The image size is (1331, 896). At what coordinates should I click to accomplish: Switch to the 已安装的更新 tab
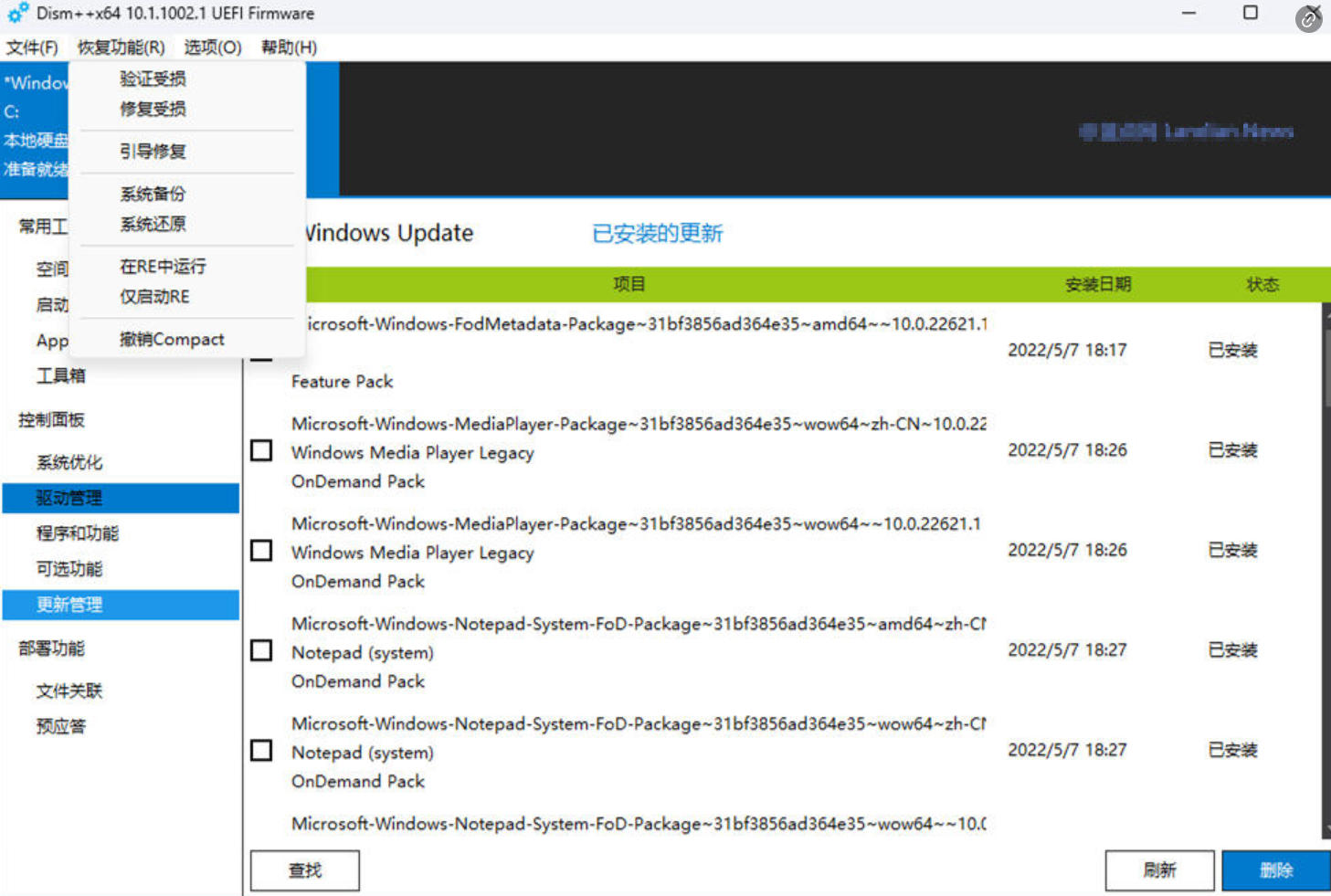tap(657, 234)
